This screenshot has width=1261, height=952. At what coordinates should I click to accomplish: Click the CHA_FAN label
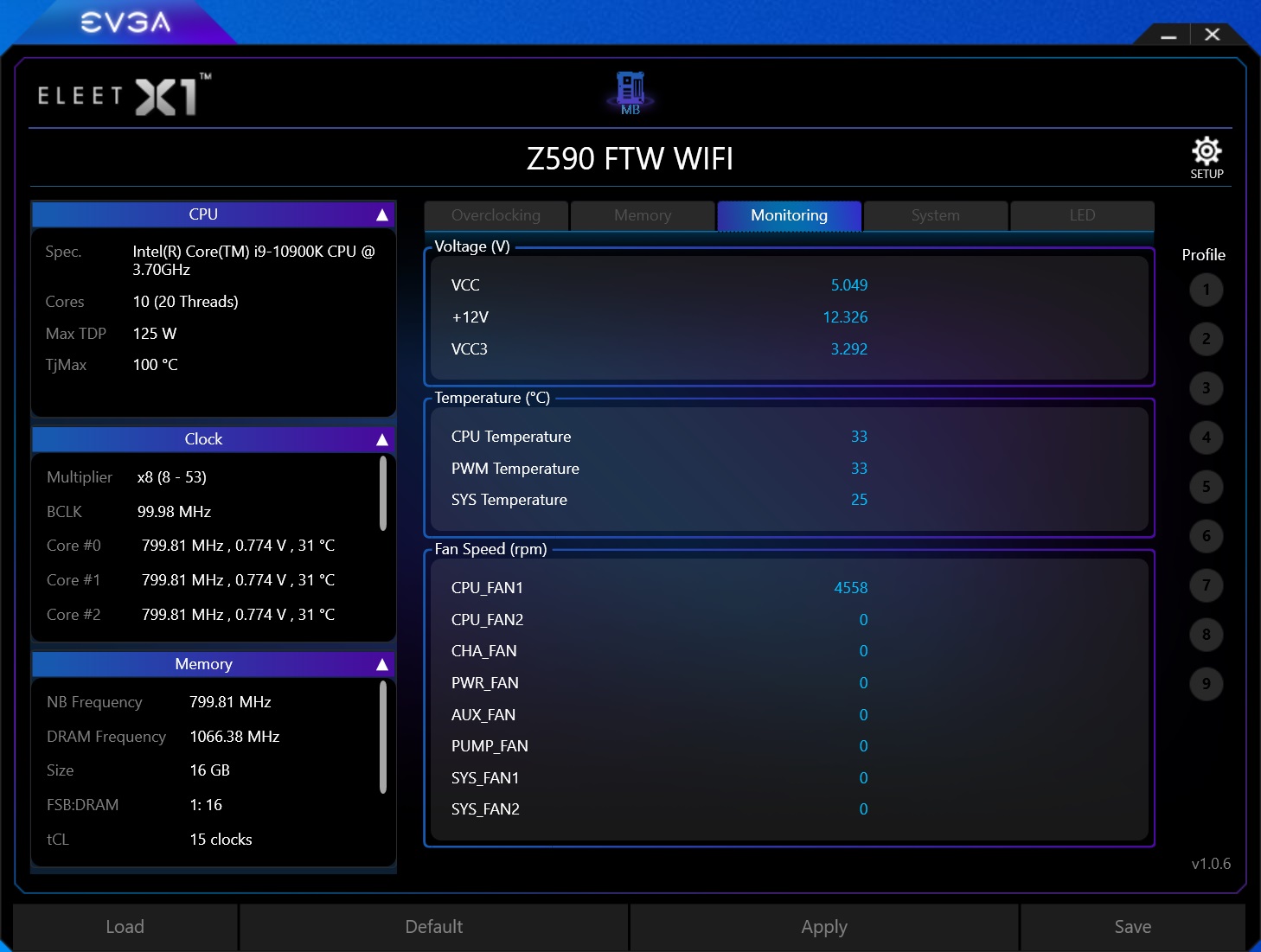click(483, 651)
